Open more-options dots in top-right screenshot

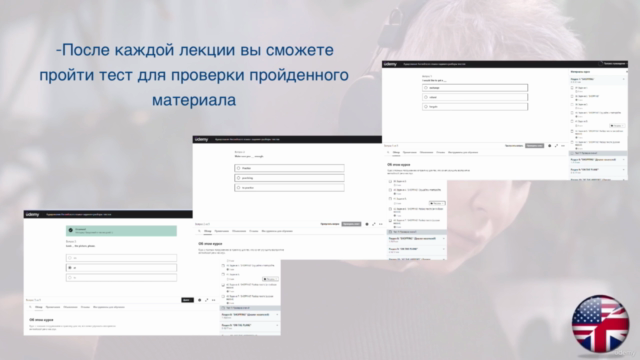point(563,146)
